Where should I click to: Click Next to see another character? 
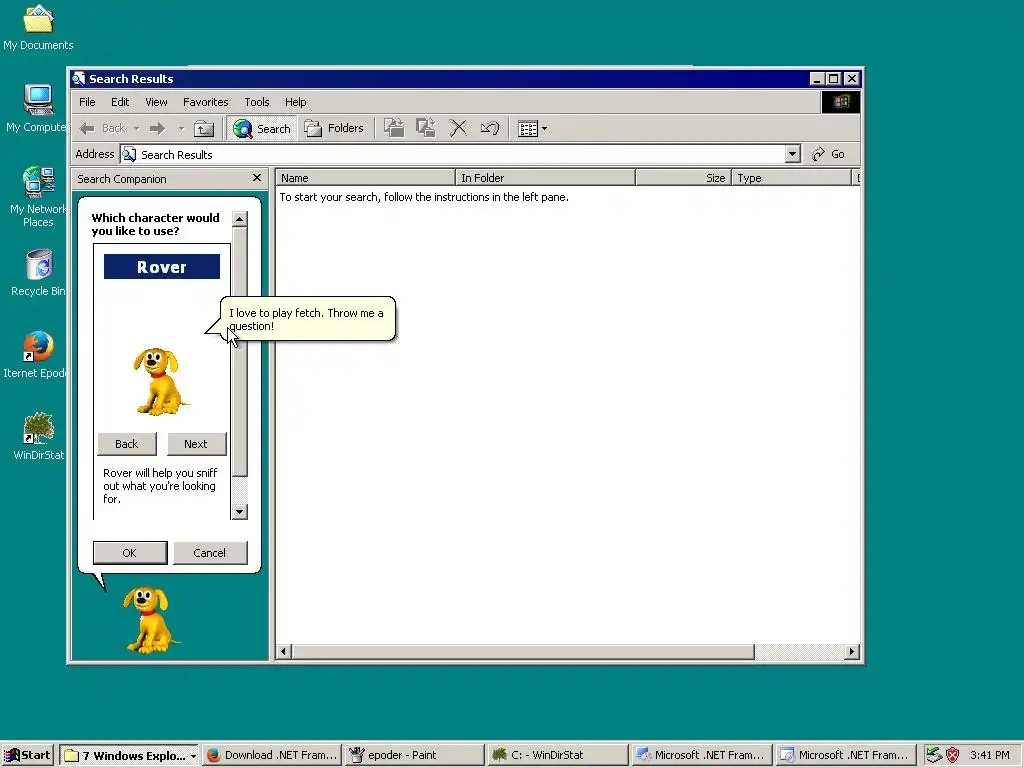[x=196, y=444]
